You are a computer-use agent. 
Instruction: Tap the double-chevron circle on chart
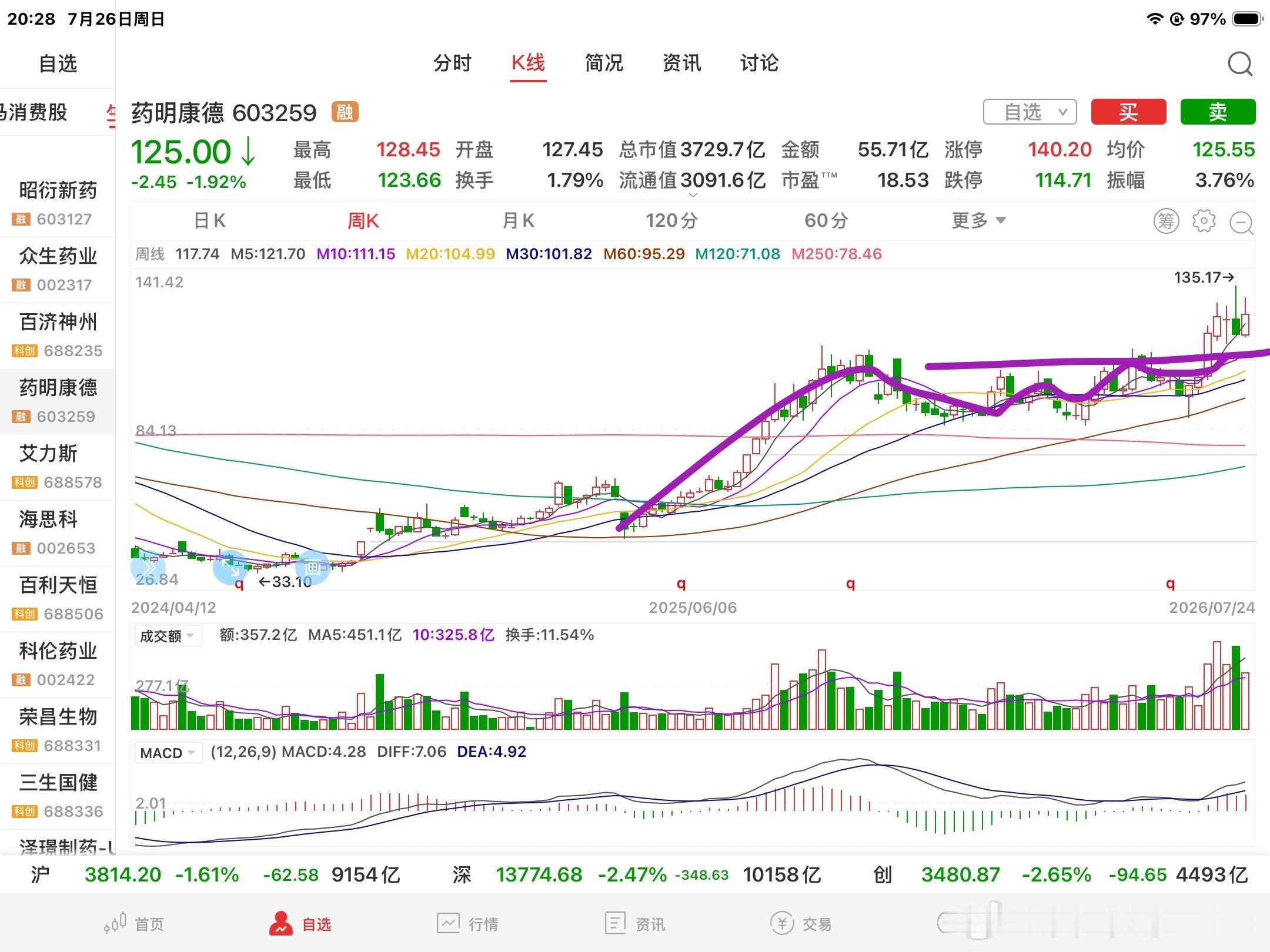148,568
